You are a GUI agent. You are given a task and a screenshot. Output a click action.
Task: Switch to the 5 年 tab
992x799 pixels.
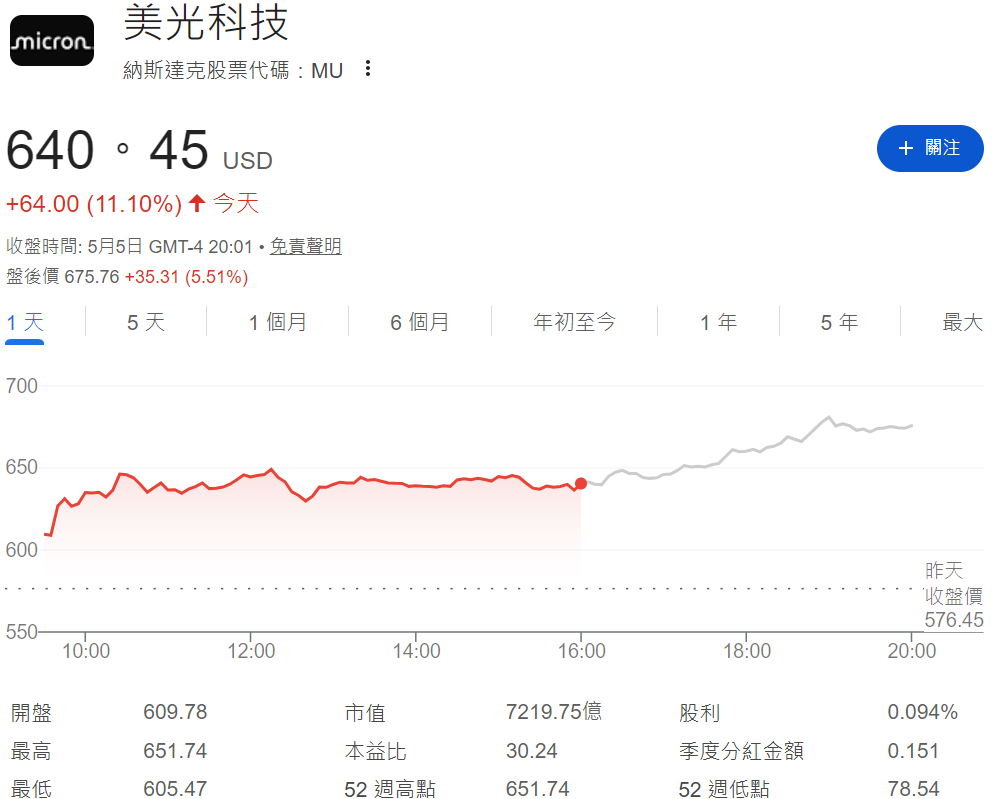pos(839,323)
